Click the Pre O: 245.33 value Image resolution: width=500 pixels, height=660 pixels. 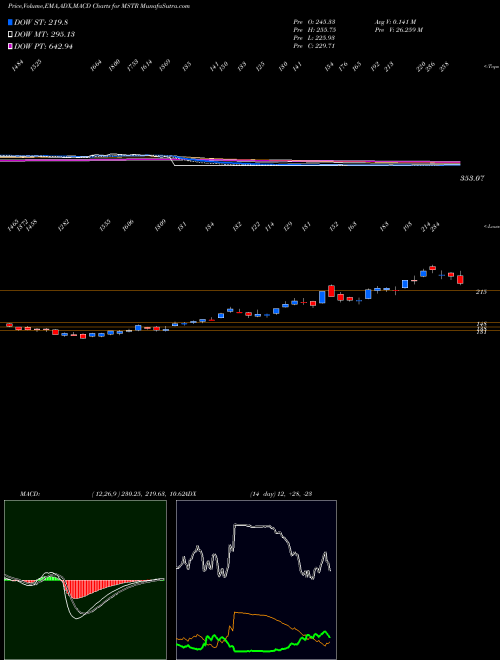314,22
